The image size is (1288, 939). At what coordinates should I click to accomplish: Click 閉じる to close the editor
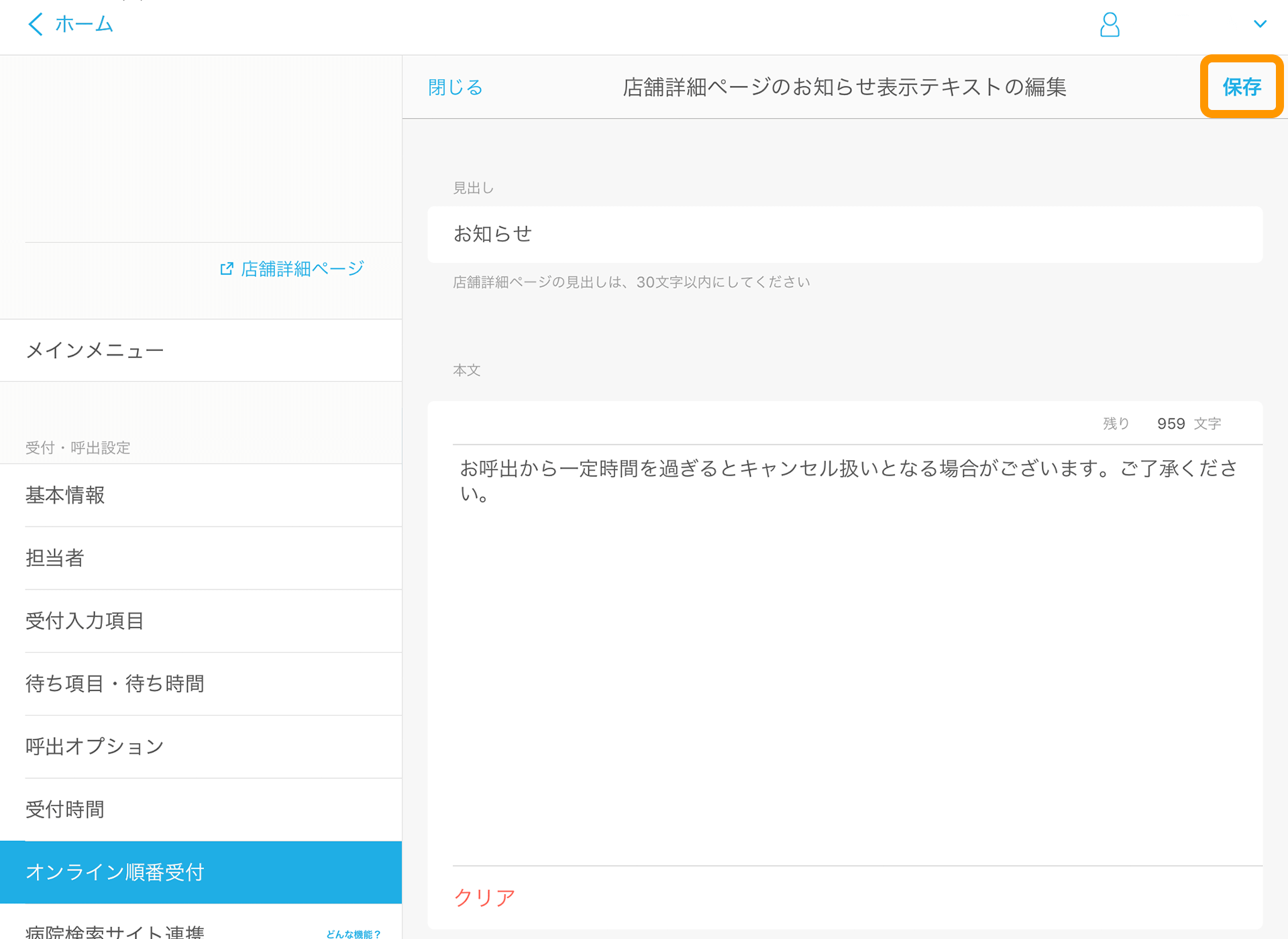tap(455, 87)
